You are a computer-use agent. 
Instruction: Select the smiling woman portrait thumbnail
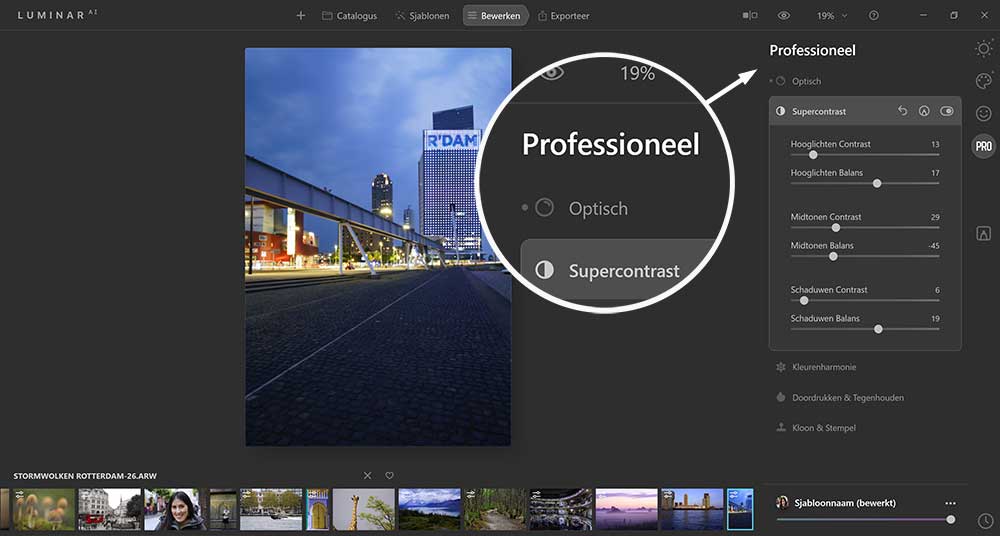click(175, 509)
